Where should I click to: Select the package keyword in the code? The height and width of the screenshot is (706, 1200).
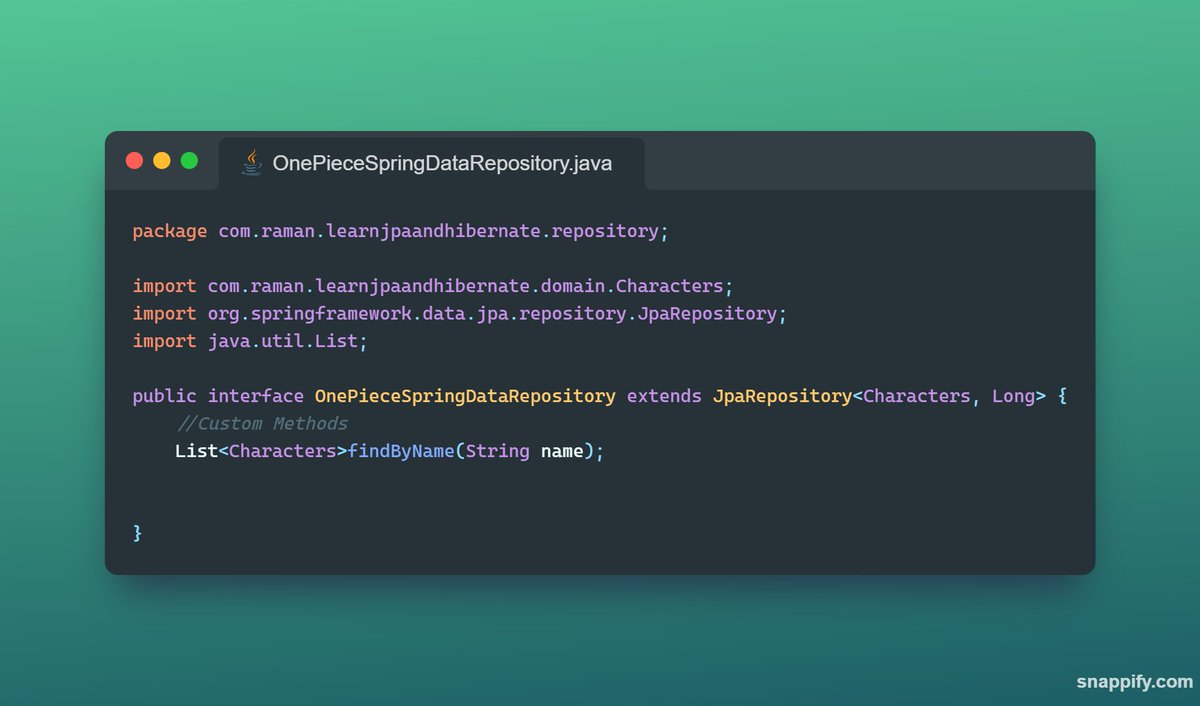(169, 230)
